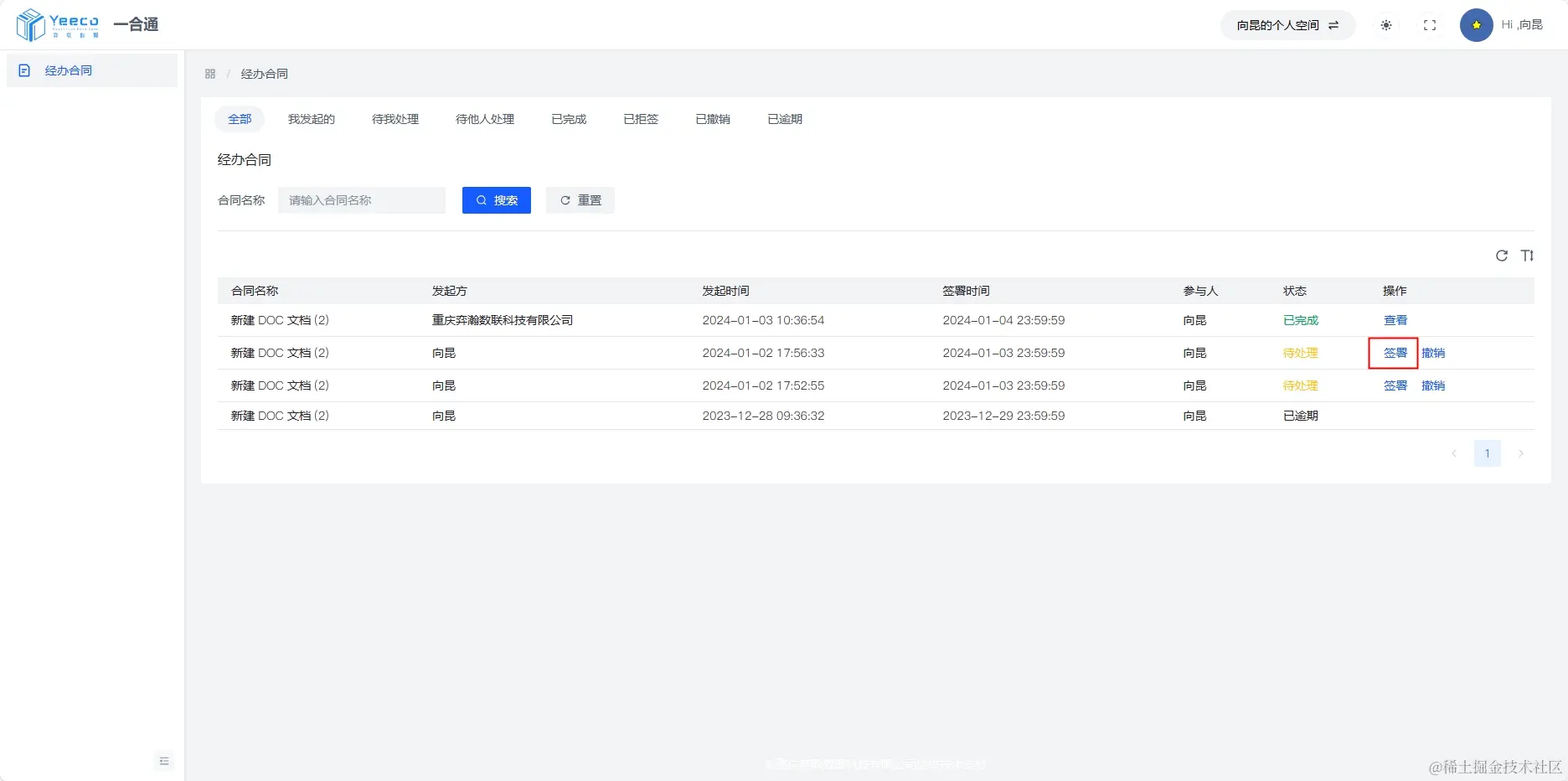Switch workspace via 向昆的个人空间 button
Image resolution: width=1568 pixels, height=781 pixels.
click(1287, 25)
